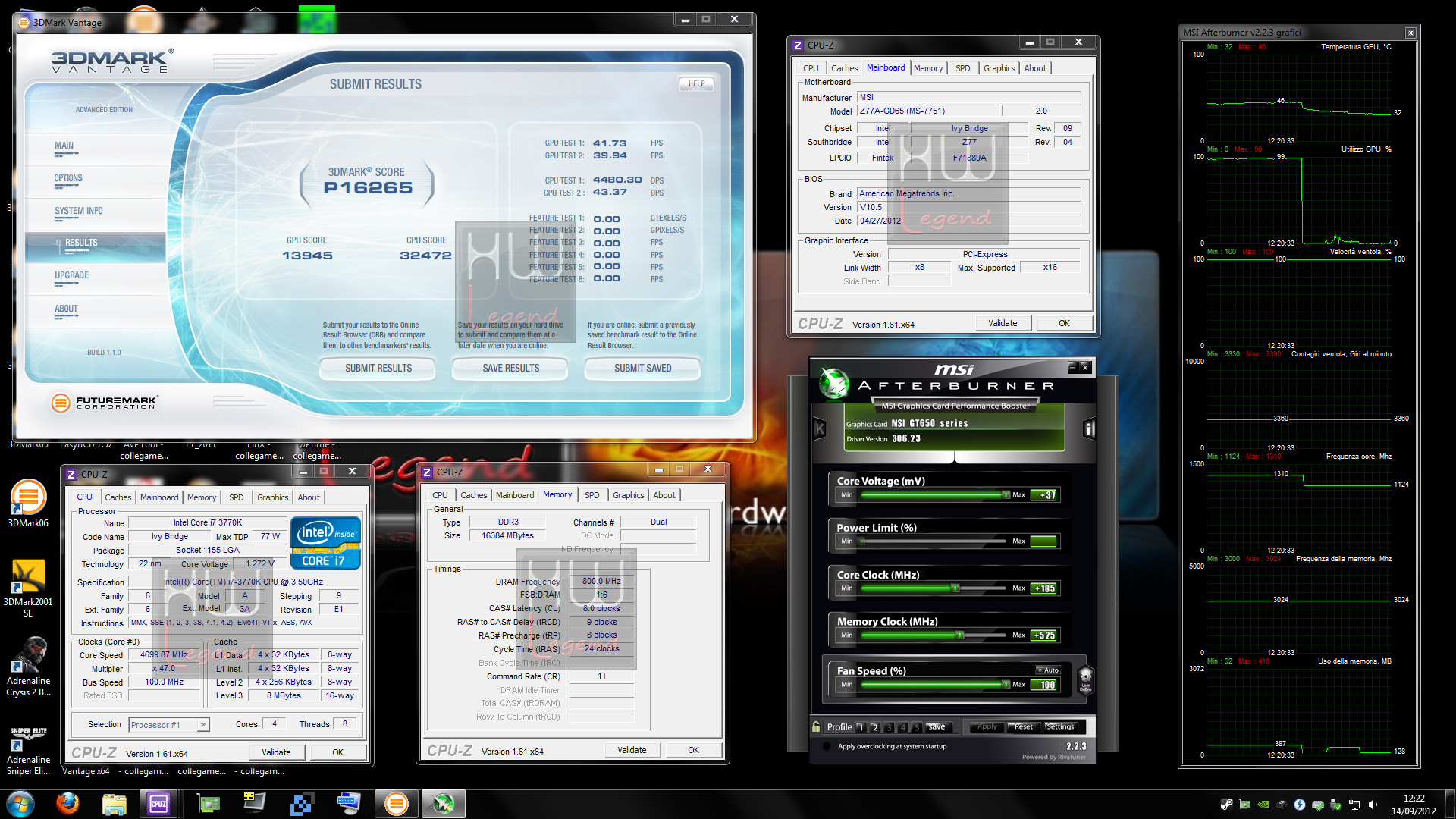This screenshot has width=1456, height=819.
Task: Click the Intel inside Core i7 logo
Action: 325,542
